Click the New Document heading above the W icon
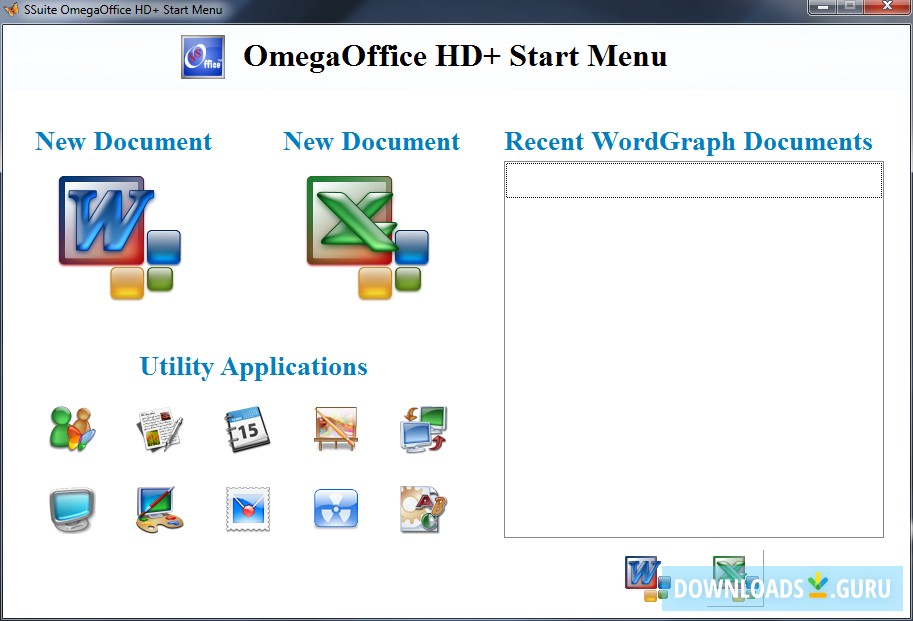Viewport: 913px width, 621px height. (x=123, y=141)
